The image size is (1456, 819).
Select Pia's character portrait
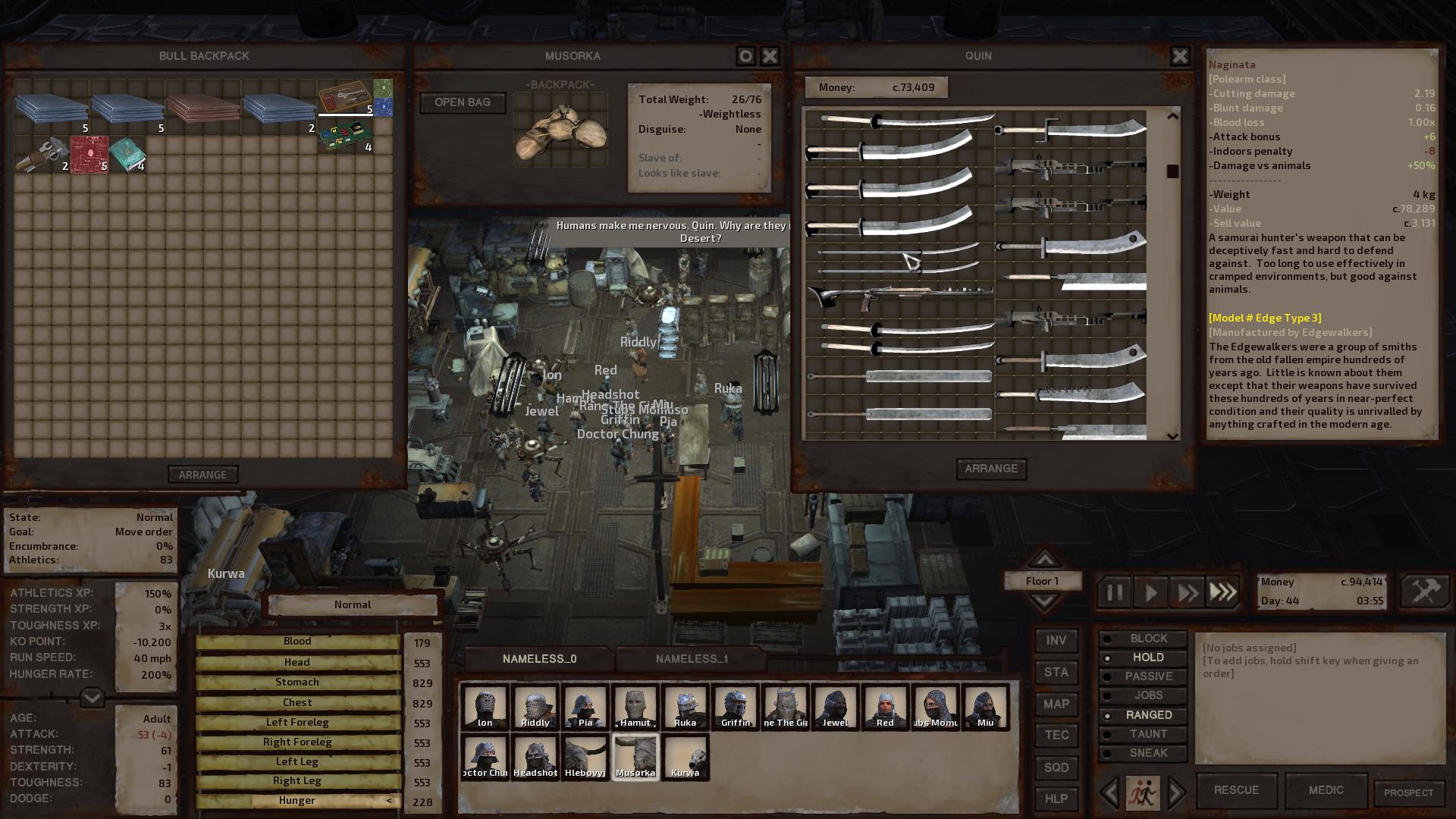click(x=585, y=707)
